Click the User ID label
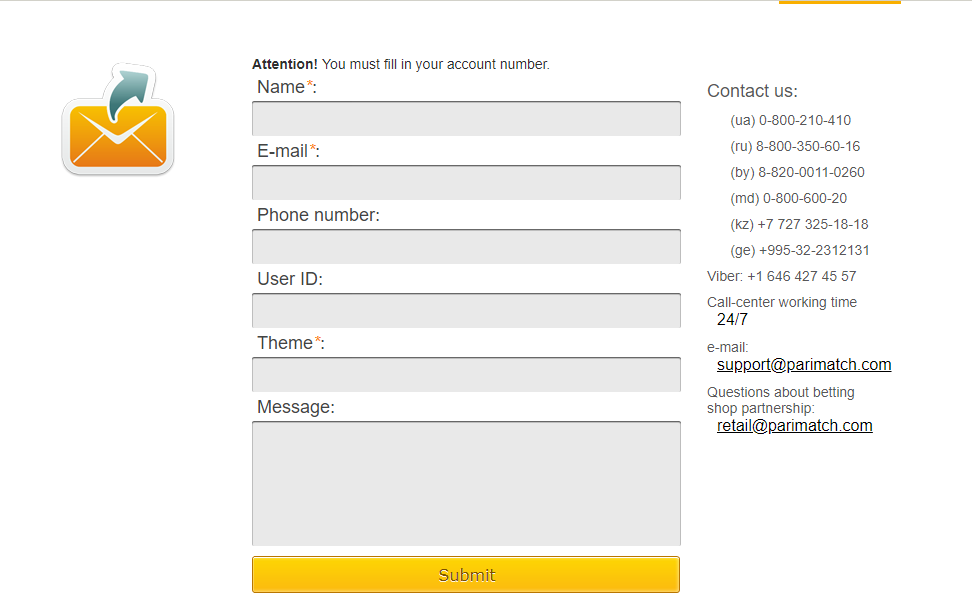The width and height of the screenshot is (972, 595). tap(290, 279)
